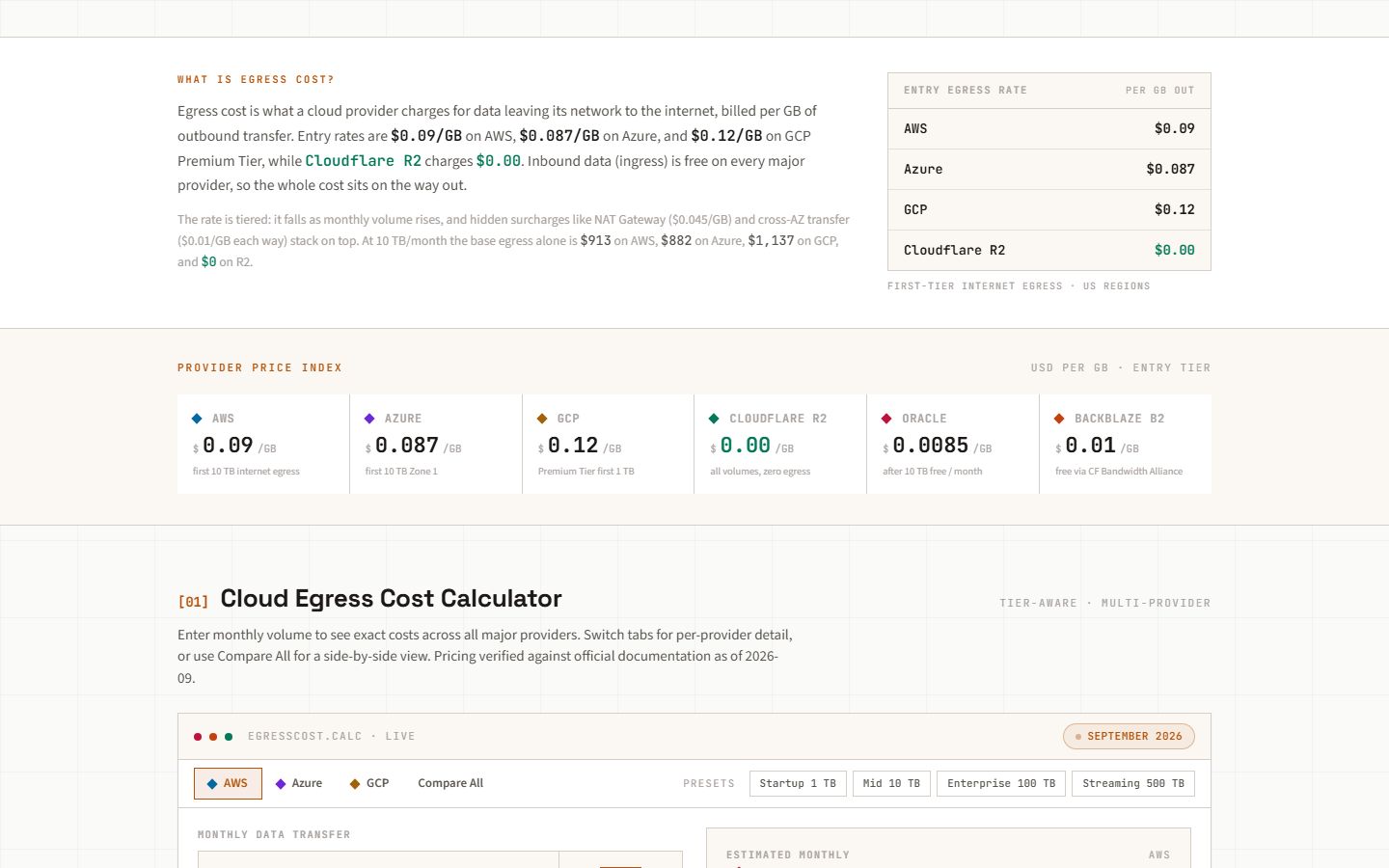Image resolution: width=1389 pixels, height=868 pixels.
Task: Select the GCP row in egress rate table
Action: click(x=1049, y=210)
